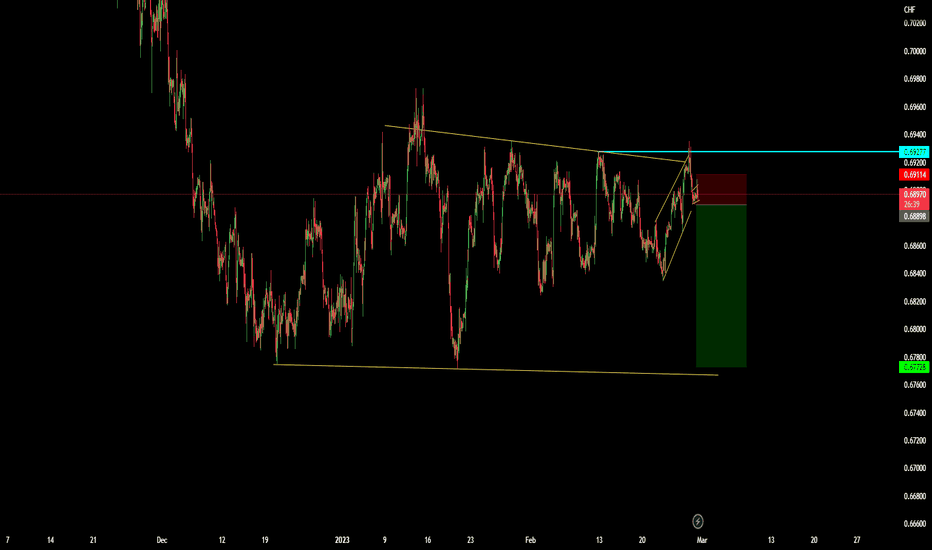Screen dimensions: 932x550
Task: Select the red stop-loss zone of the short position
Action: (721, 189)
